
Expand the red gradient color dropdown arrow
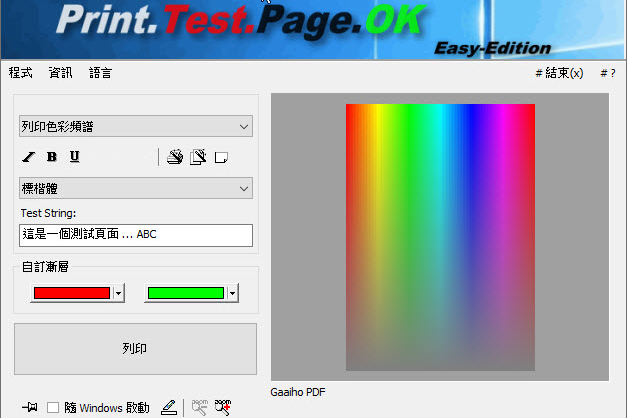coord(118,293)
